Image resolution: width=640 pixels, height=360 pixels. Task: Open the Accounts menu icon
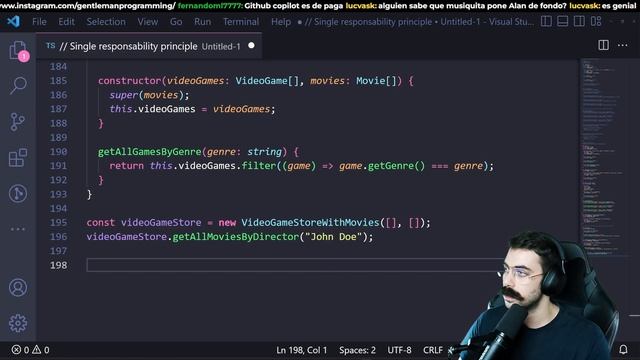click(x=18, y=288)
